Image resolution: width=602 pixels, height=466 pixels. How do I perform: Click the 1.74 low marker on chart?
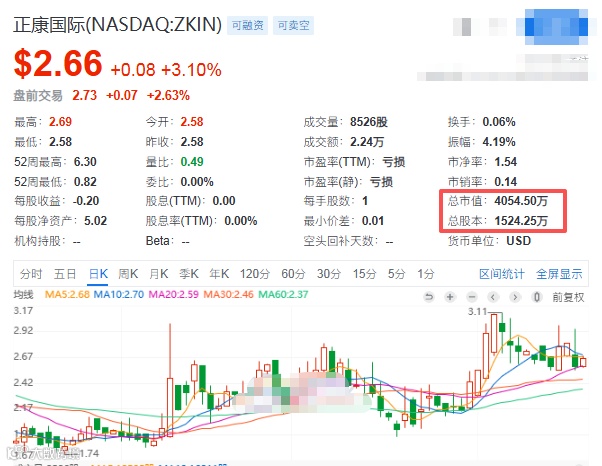(x=89, y=454)
